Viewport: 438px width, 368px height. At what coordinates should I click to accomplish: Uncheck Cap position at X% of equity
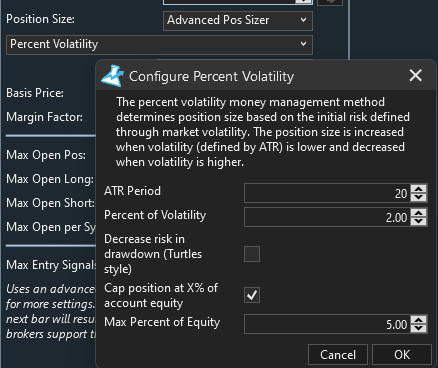point(252,295)
